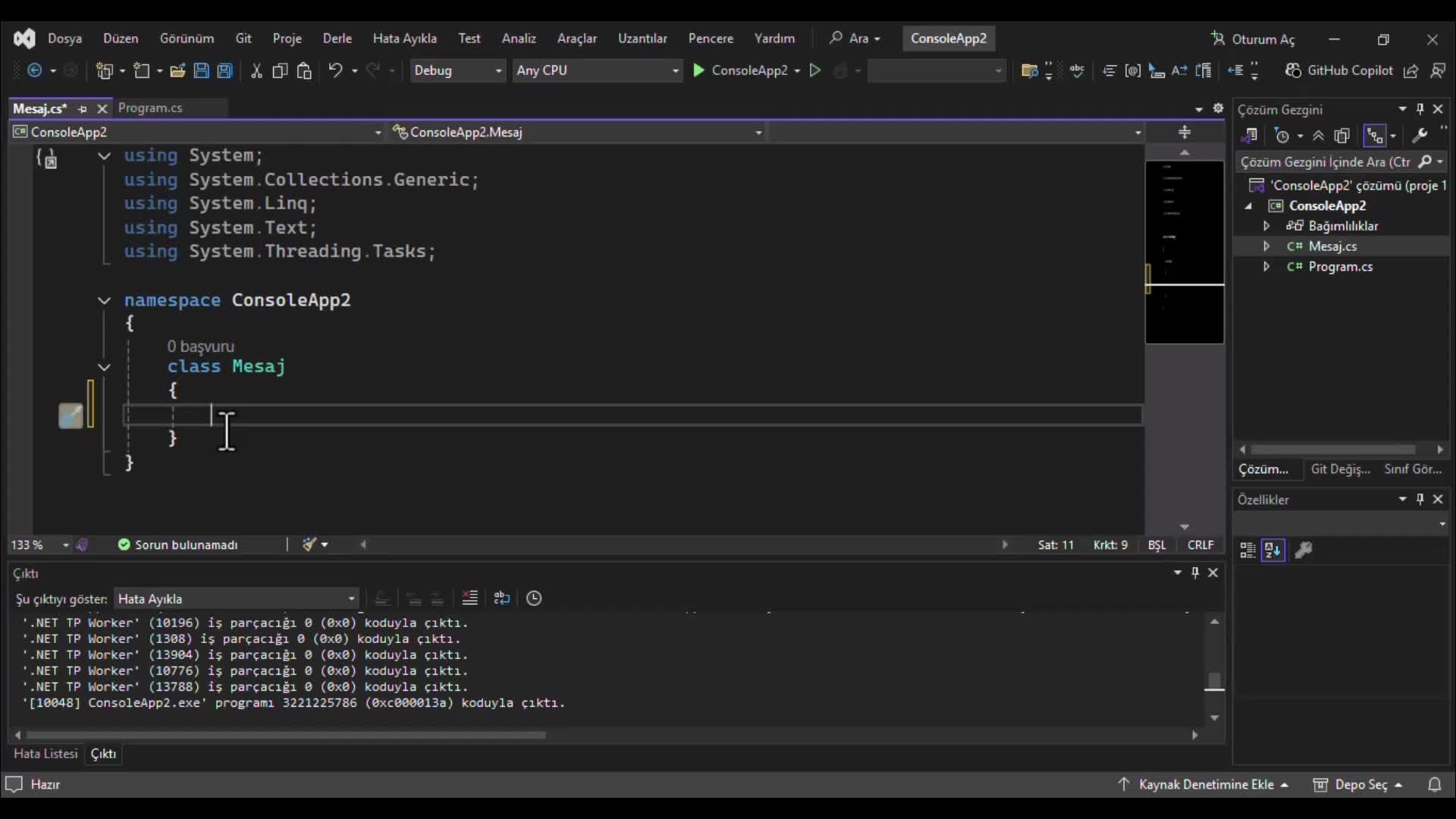Image resolution: width=1456 pixels, height=819 pixels.
Task: Click the Add New Item icon
Action: point(142,71)
